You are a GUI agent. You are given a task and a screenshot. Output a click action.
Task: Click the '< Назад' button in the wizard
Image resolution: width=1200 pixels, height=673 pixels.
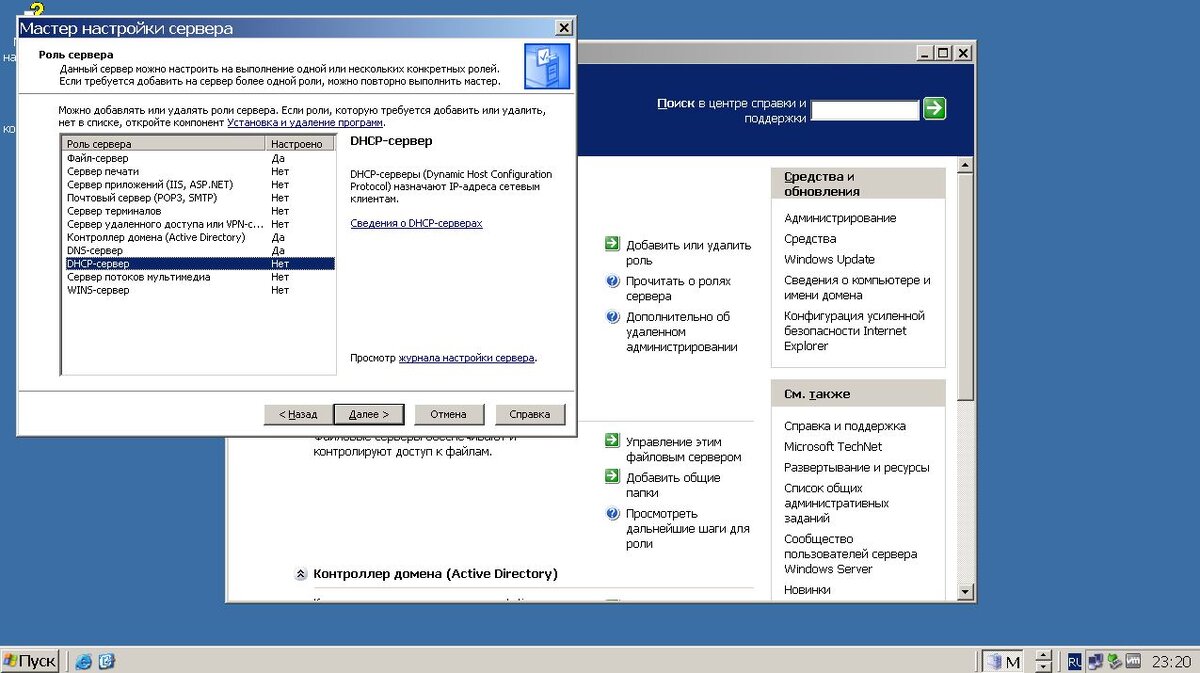(298, 414)
